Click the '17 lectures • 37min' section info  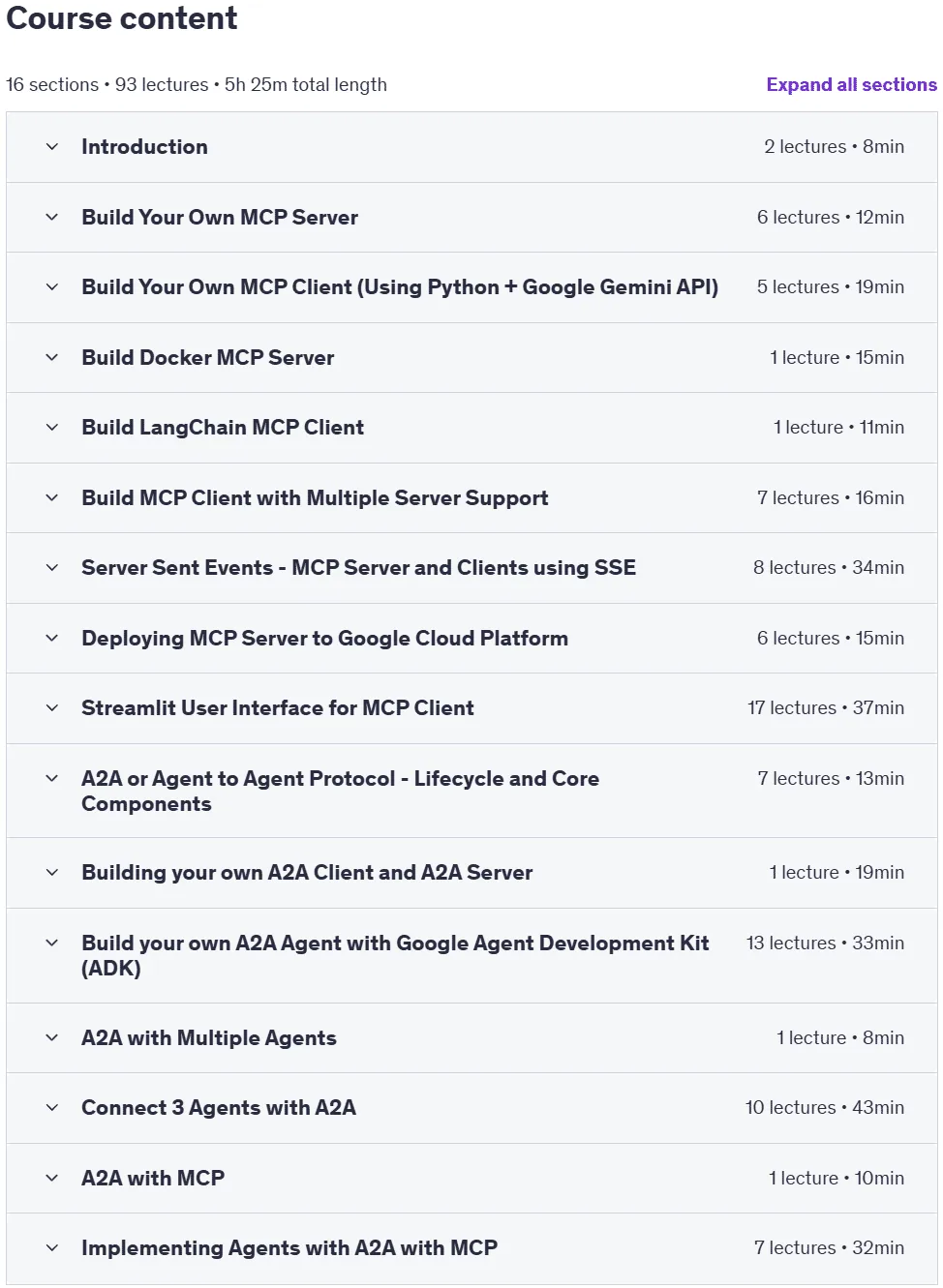pos(826,708)
